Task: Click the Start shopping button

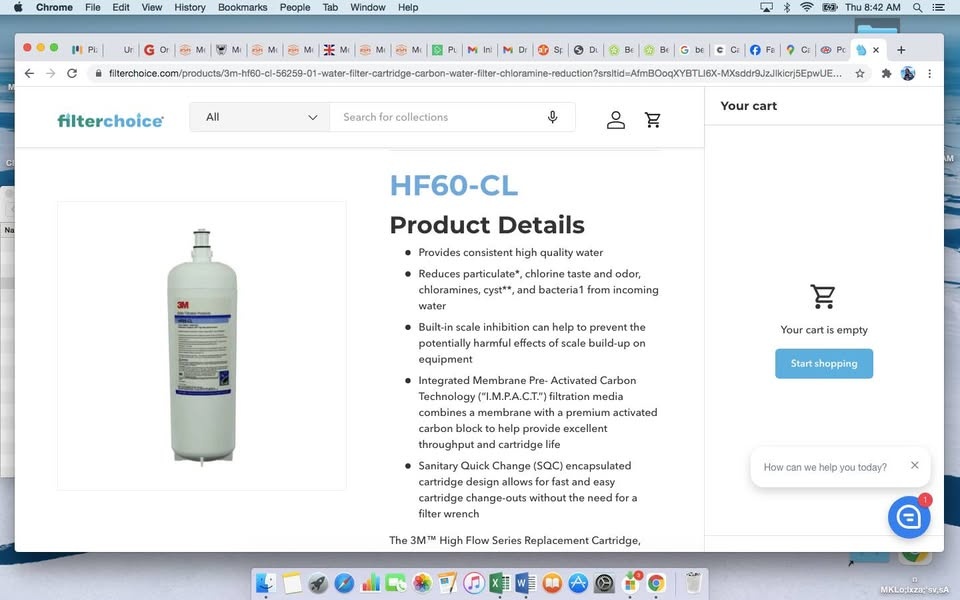Action: coord(824,364)
